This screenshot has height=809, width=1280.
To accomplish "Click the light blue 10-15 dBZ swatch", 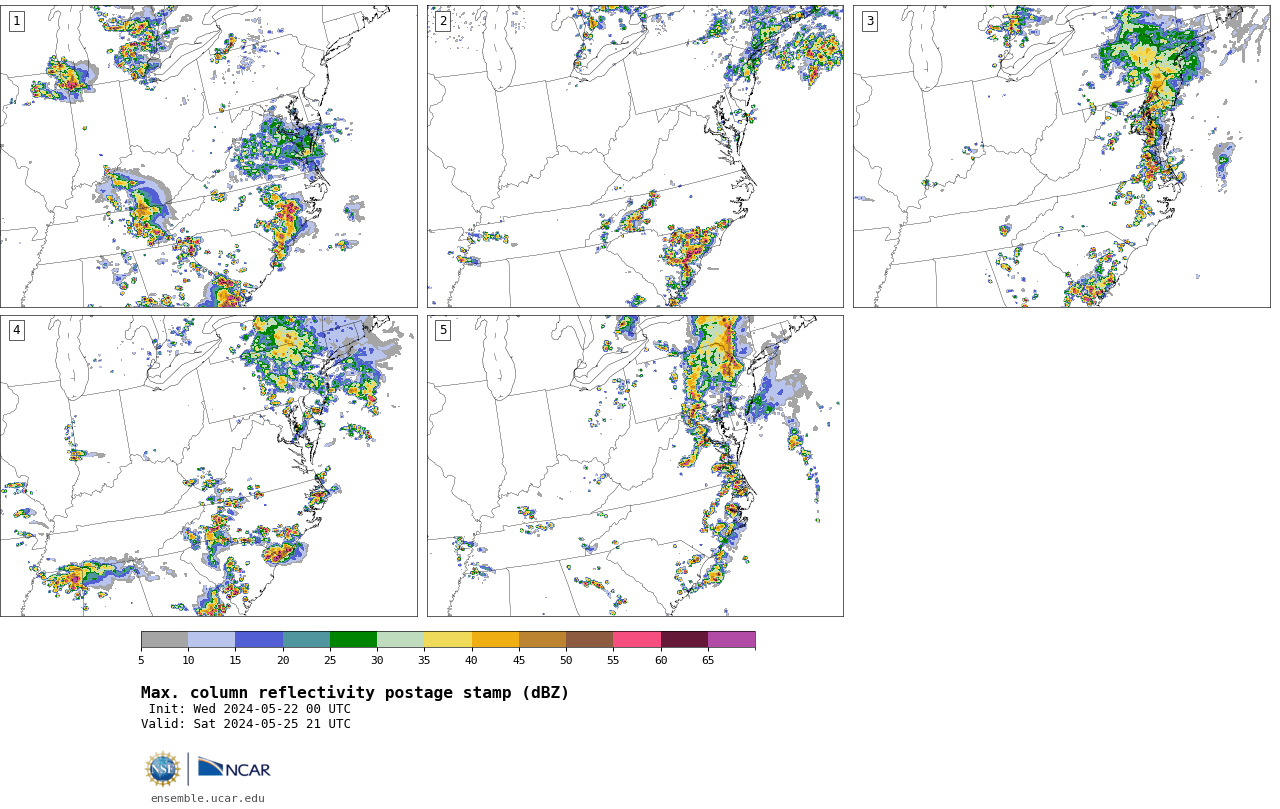I will 212,640.
